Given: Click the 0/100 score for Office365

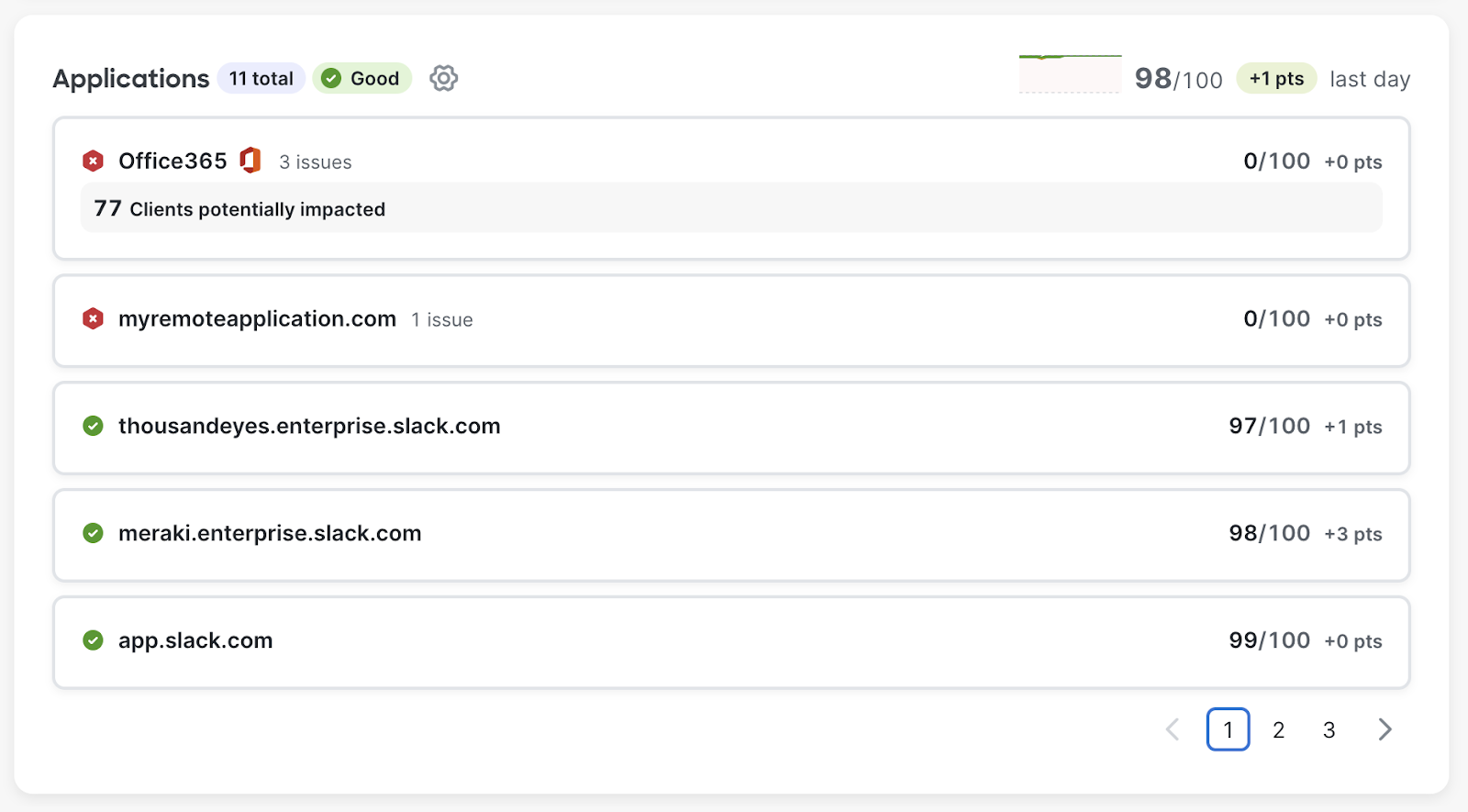Looking at the screenshot, I should (x=1276, y=161).
